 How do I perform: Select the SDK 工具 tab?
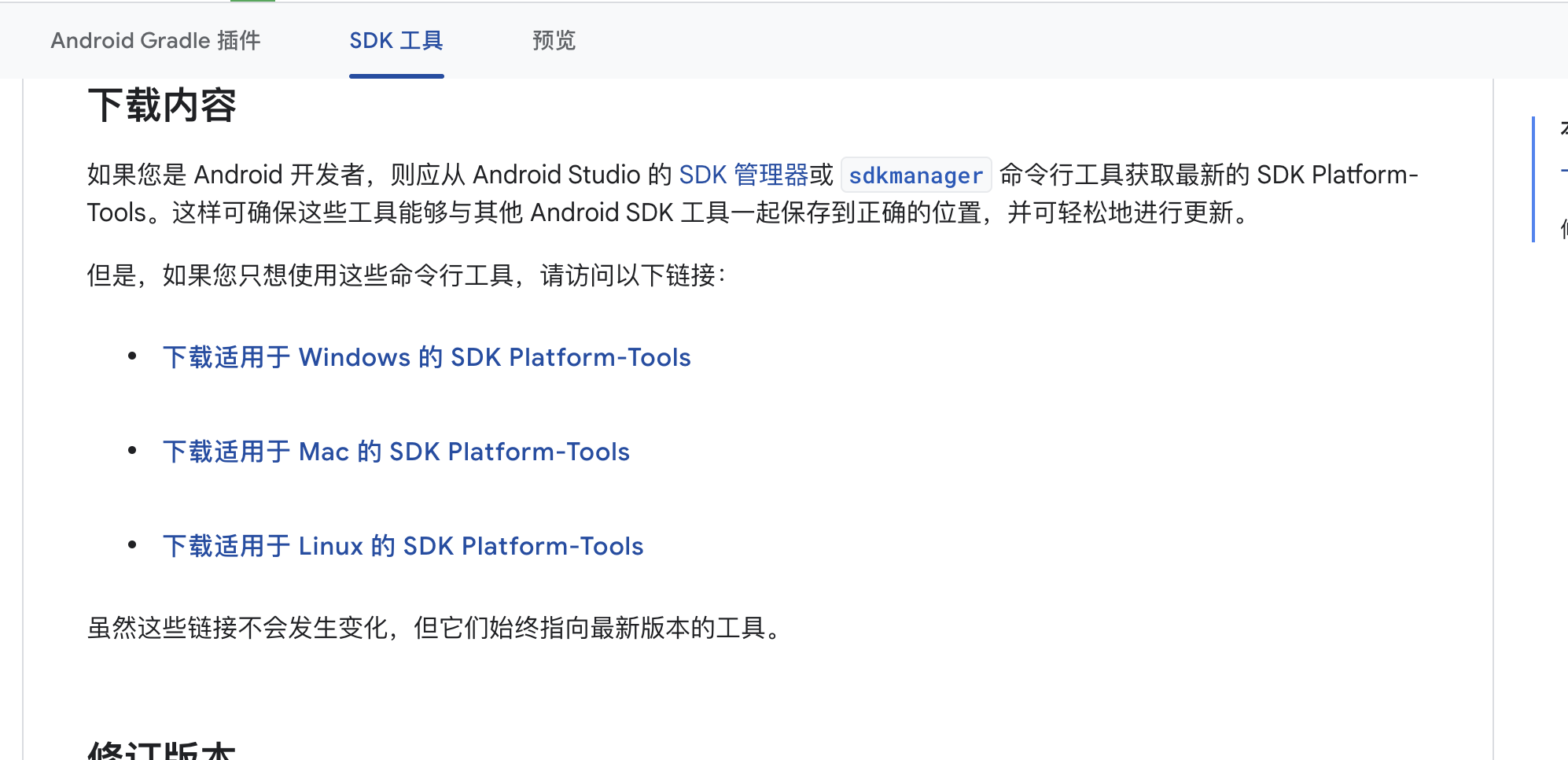tap(396, 40)
